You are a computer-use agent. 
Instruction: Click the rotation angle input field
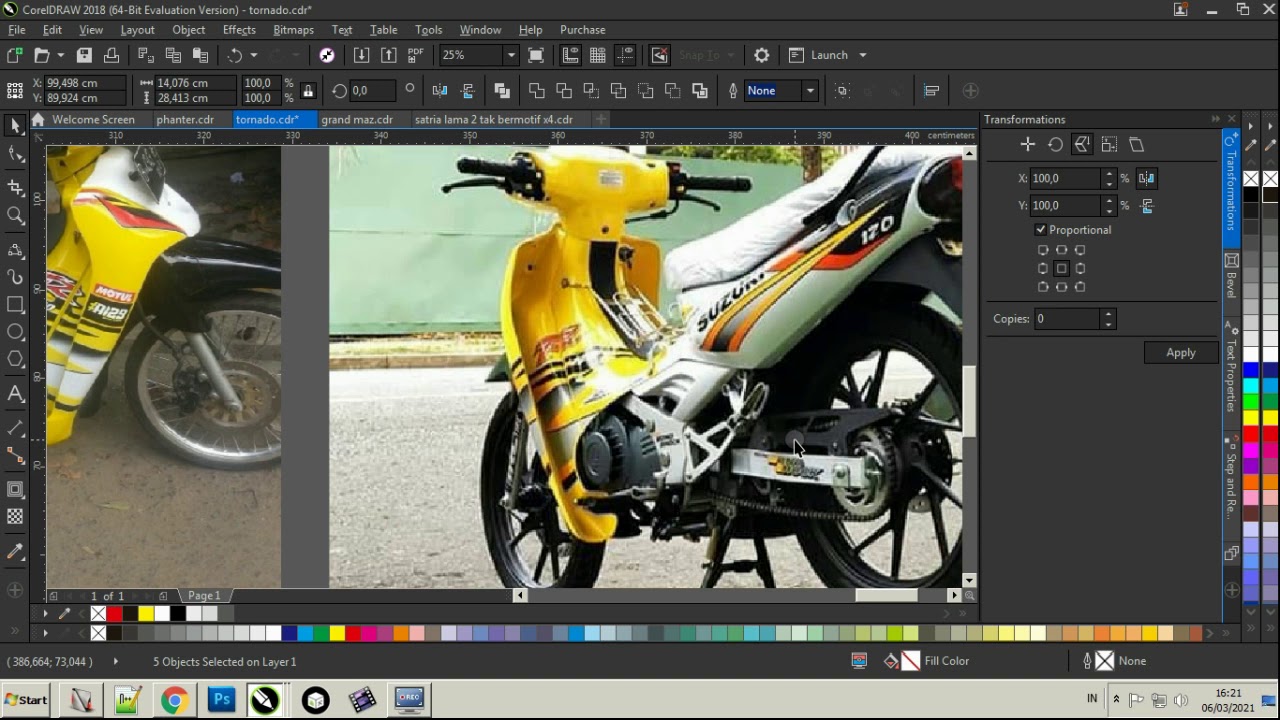(373, 90)
